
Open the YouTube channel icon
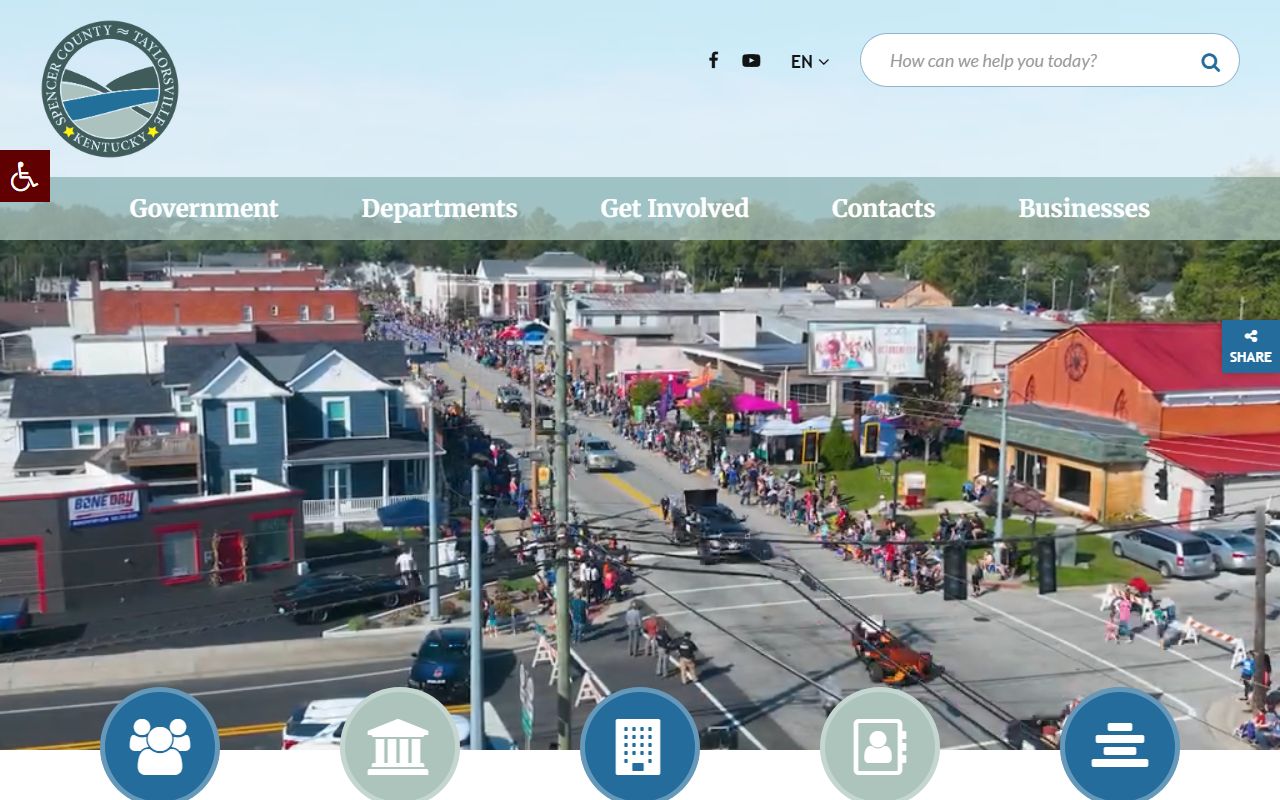[x=751, y=61]
